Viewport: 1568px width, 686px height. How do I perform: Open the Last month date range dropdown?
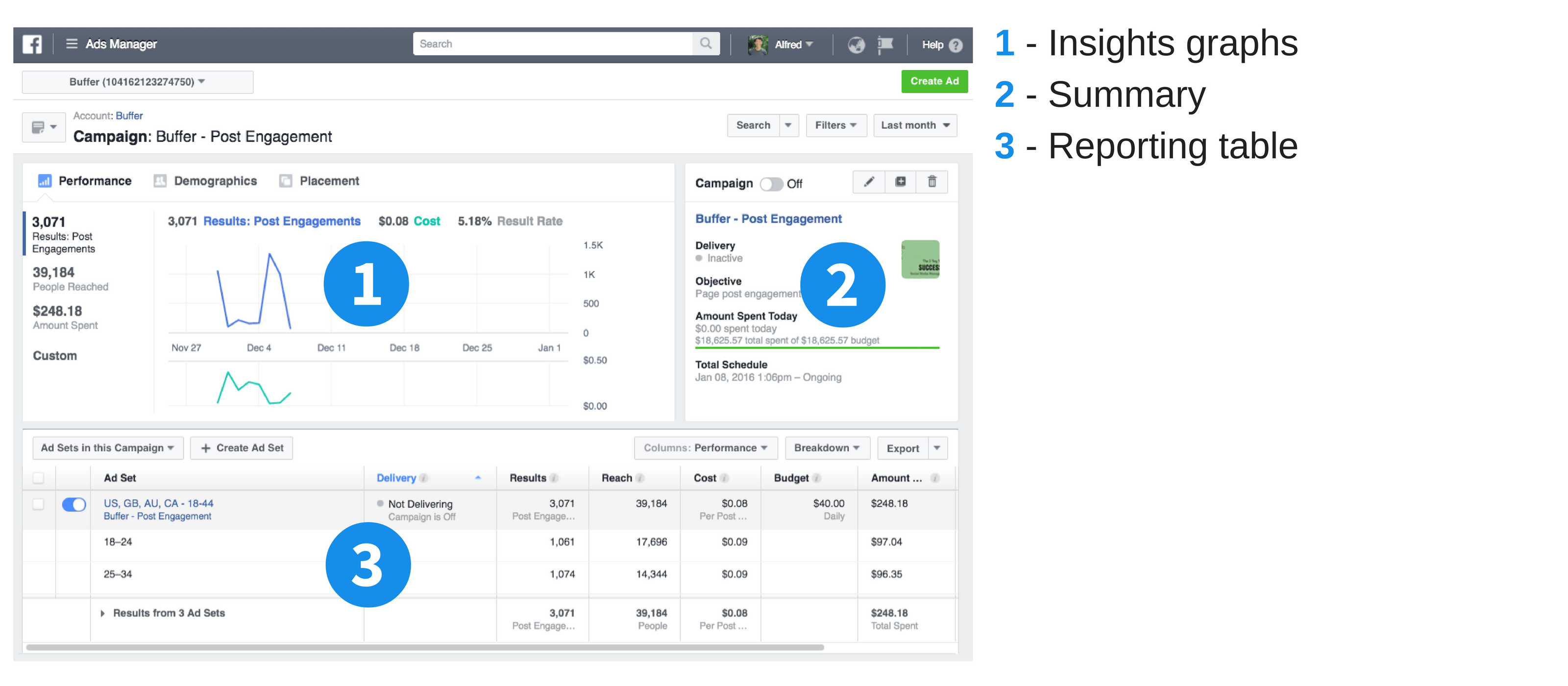pyautogui.click(x=915, y=125)
